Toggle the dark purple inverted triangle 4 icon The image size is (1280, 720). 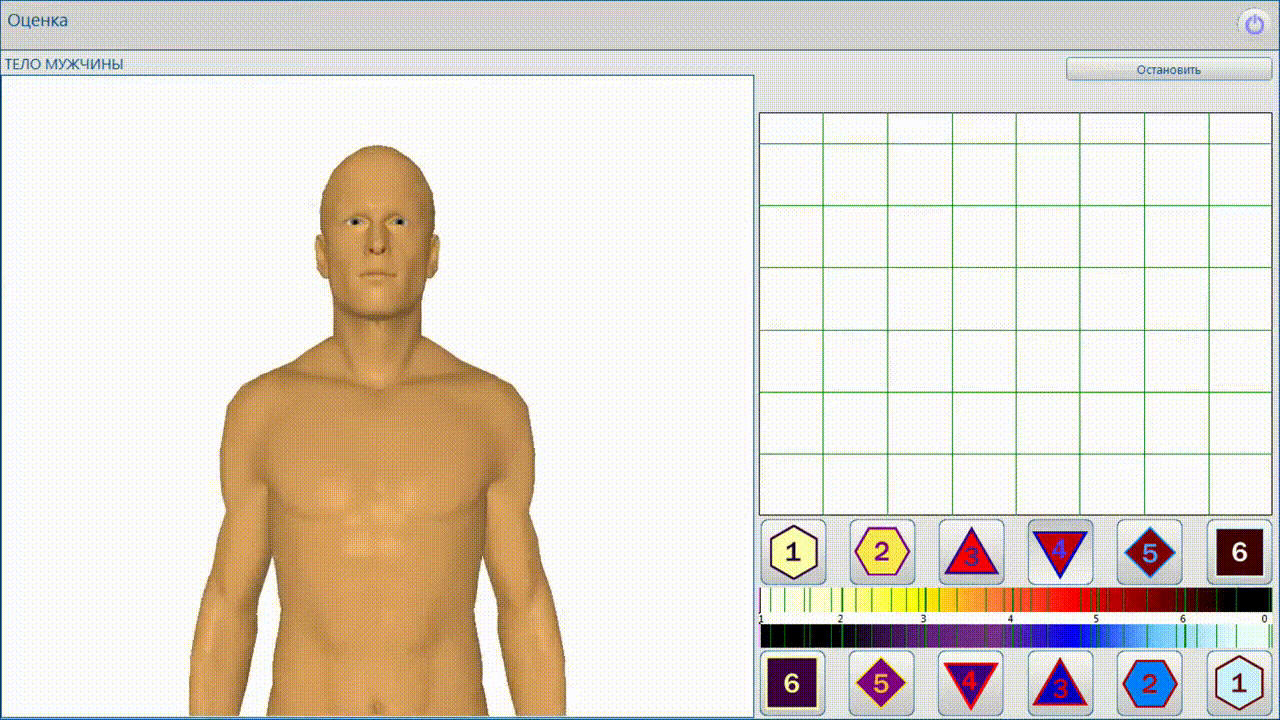971,683
